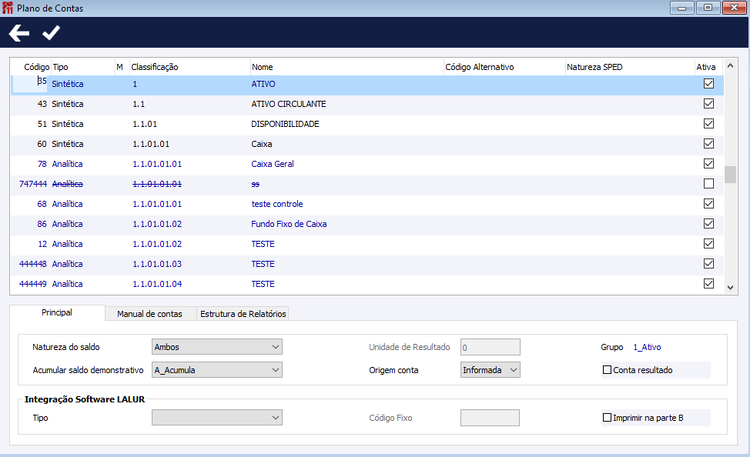This screenshot has height=457, width=750.
Task: Click the M column header
Action: click(120, 67)
